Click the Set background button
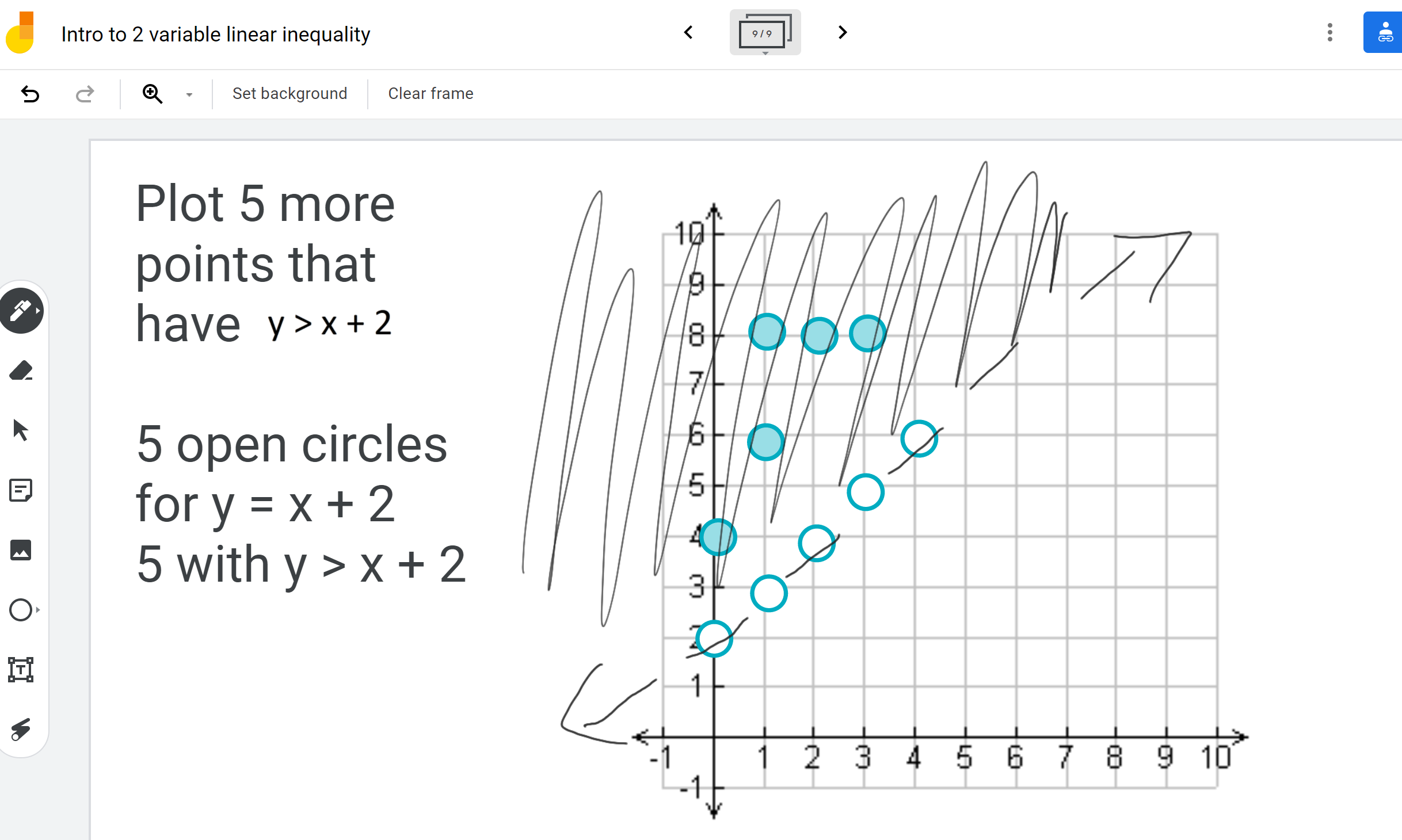The width and height of the screenshot is (1402, 840). (x=289, y=93)
